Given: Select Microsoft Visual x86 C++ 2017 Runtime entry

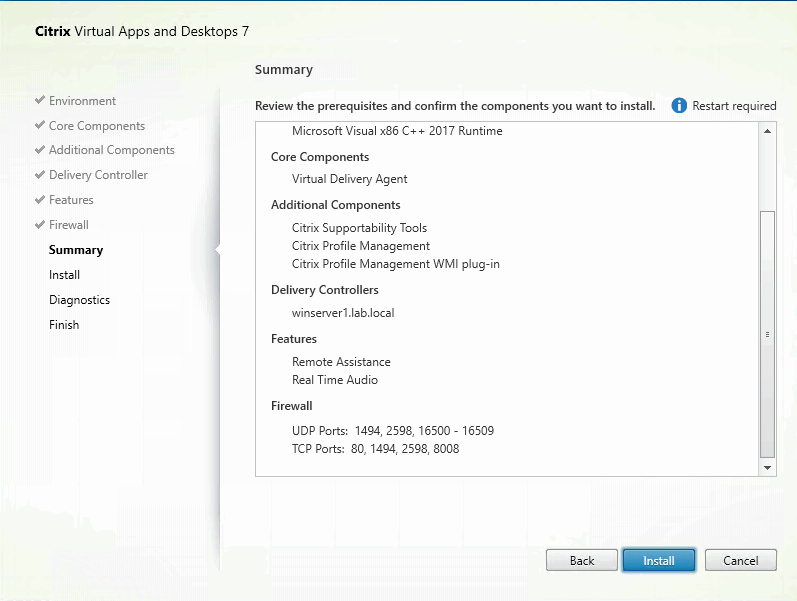Looking at the screenshot, I should click(397, 131).
